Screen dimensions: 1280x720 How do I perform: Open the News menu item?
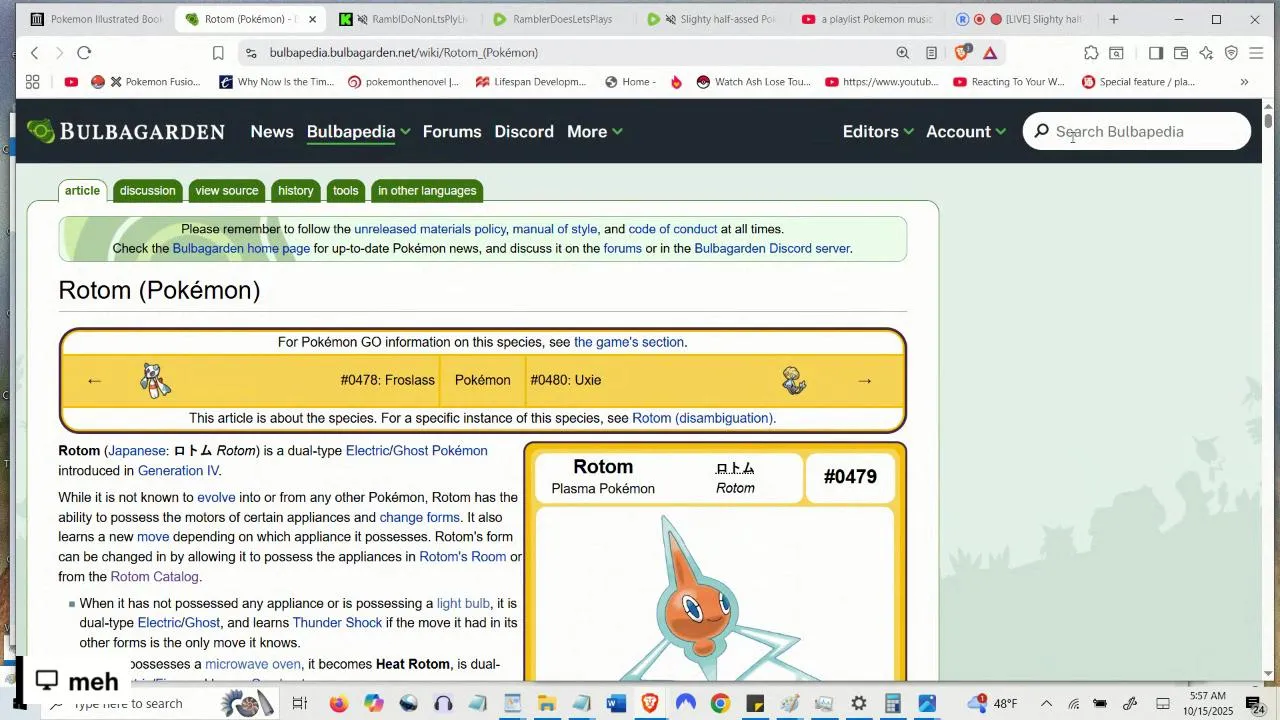click(272, 132)
